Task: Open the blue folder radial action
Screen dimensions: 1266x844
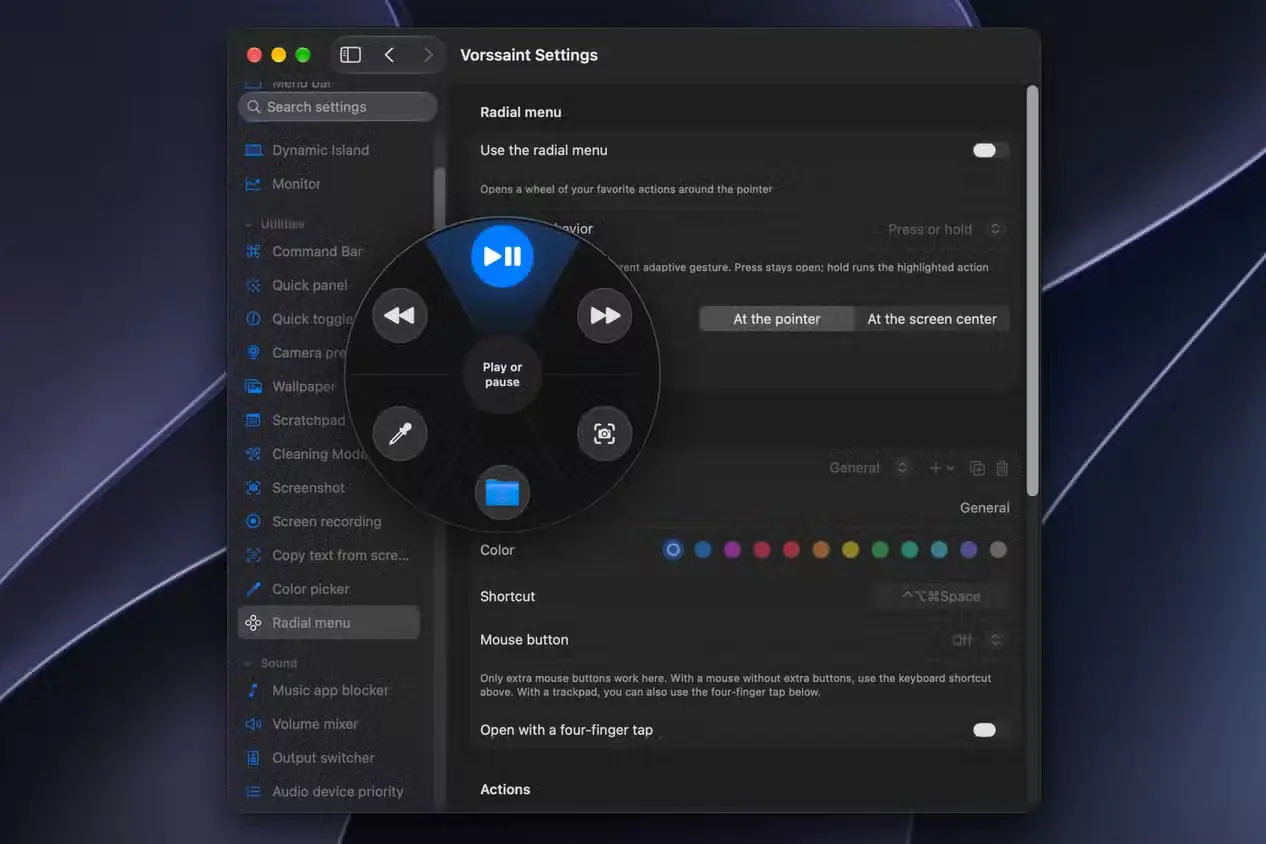Action: click(x=502, y=492)
